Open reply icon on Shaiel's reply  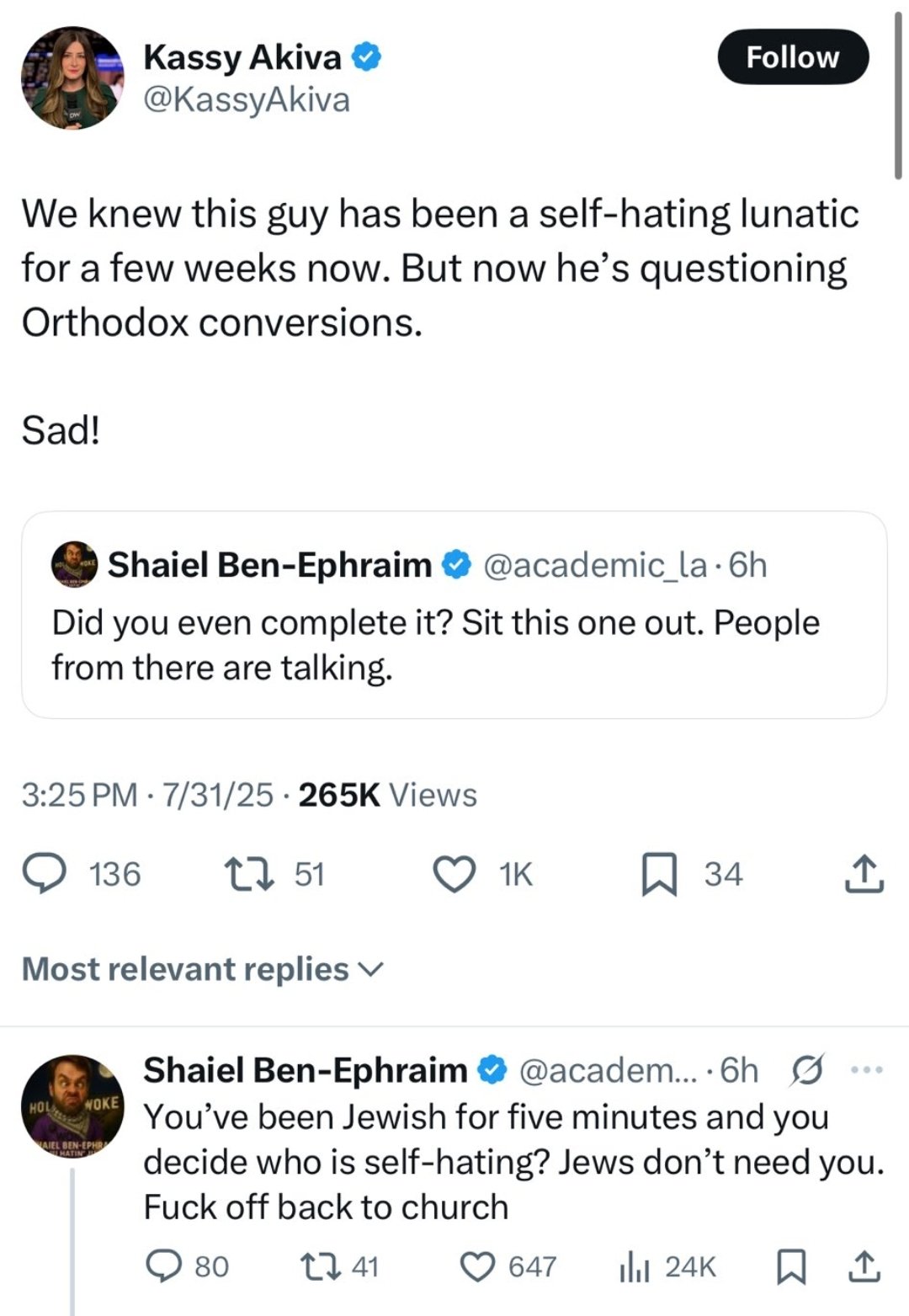tap(163, 1265)
